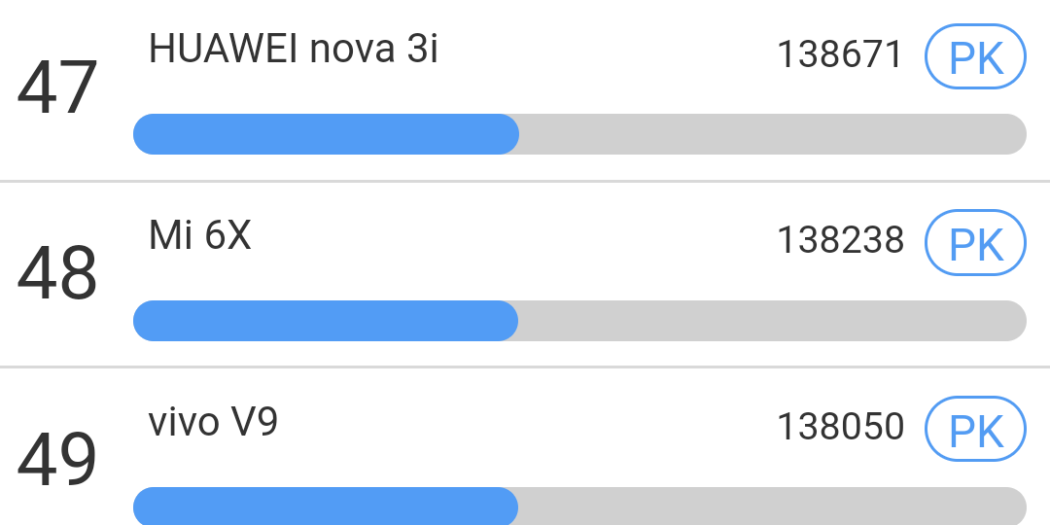Click the score 138671
Screen dimensions: 1050x525
pos(840,56)
